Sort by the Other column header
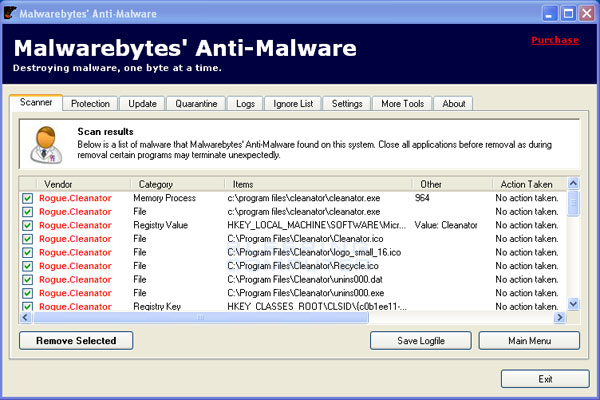 (x=452, y=184)
